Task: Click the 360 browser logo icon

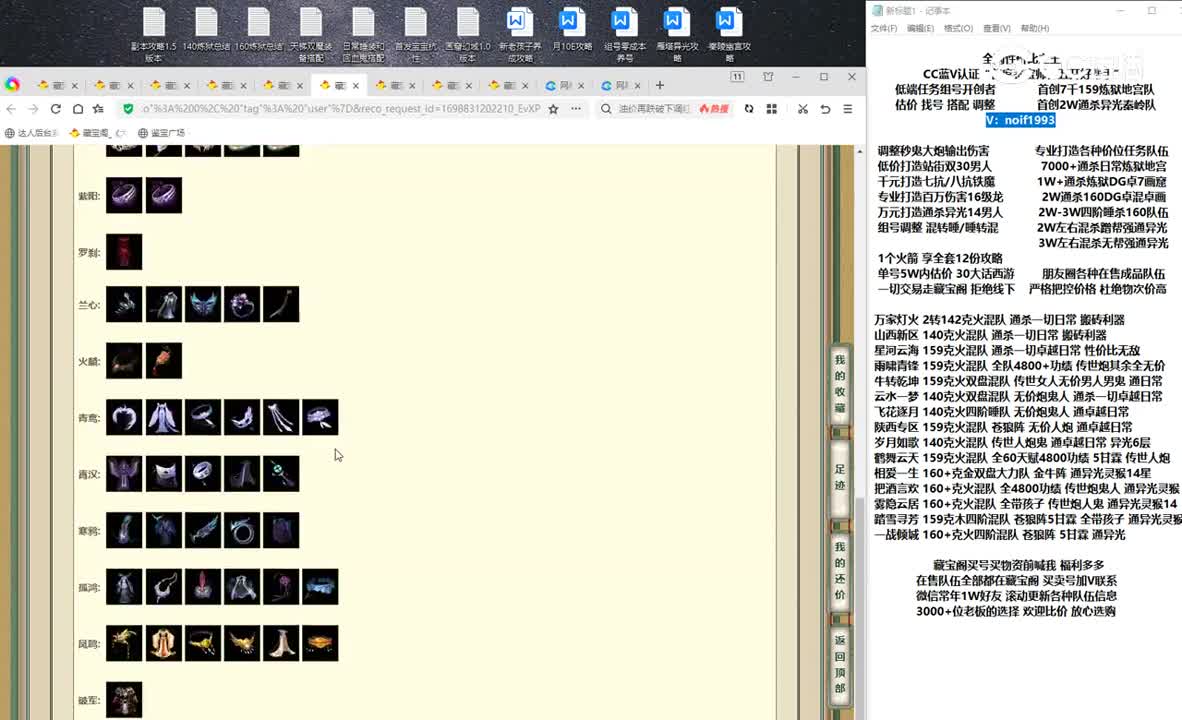Action: coord(12,84)
